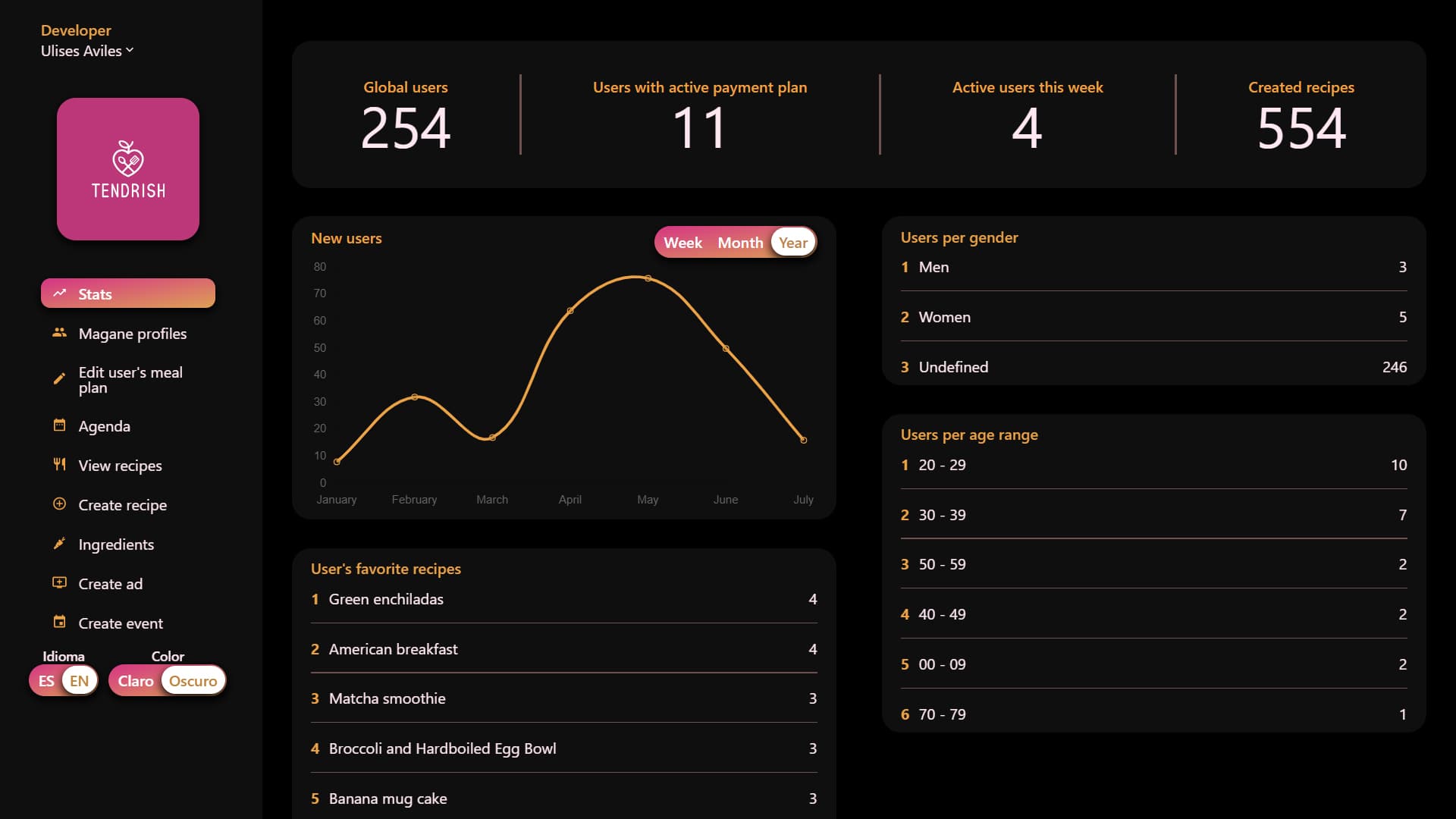The image size is (1456, 819).
Task: Select the Matcha smoothie recipe row
Action: pyautogui.click(x=563, y=698)
